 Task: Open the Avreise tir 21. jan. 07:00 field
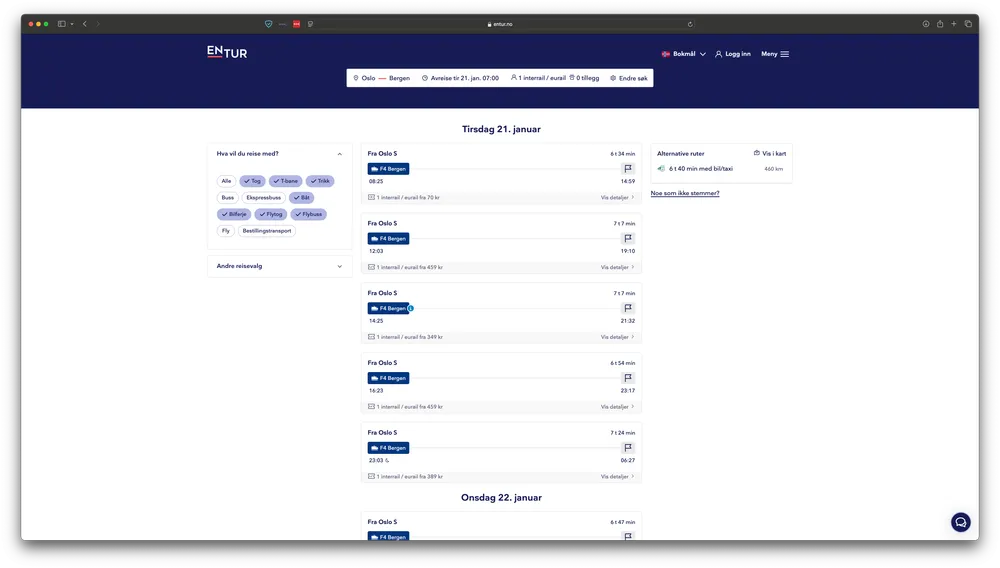pos(460,78)
